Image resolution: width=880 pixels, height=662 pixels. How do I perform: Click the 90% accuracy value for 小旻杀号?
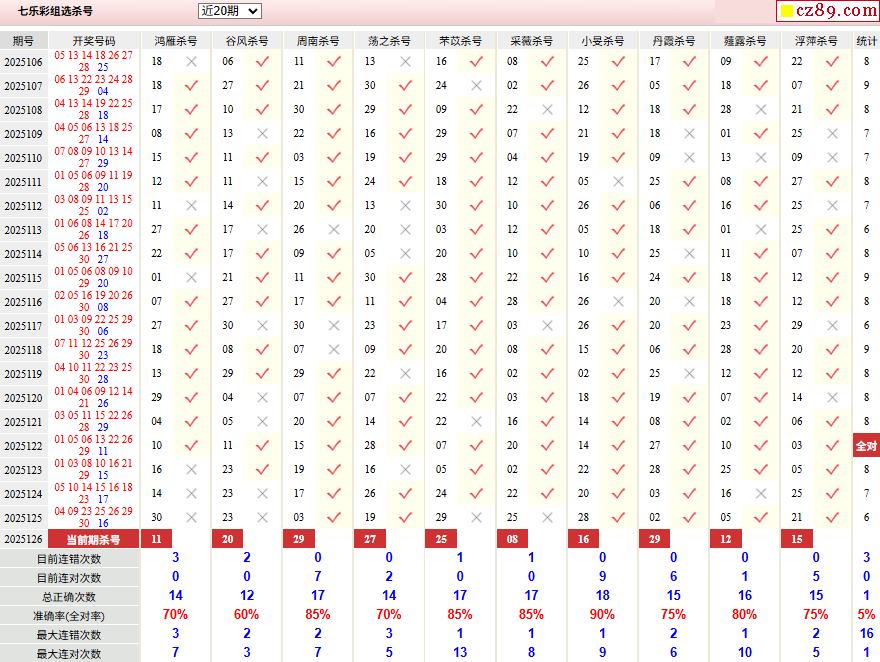tap(602, 615)
